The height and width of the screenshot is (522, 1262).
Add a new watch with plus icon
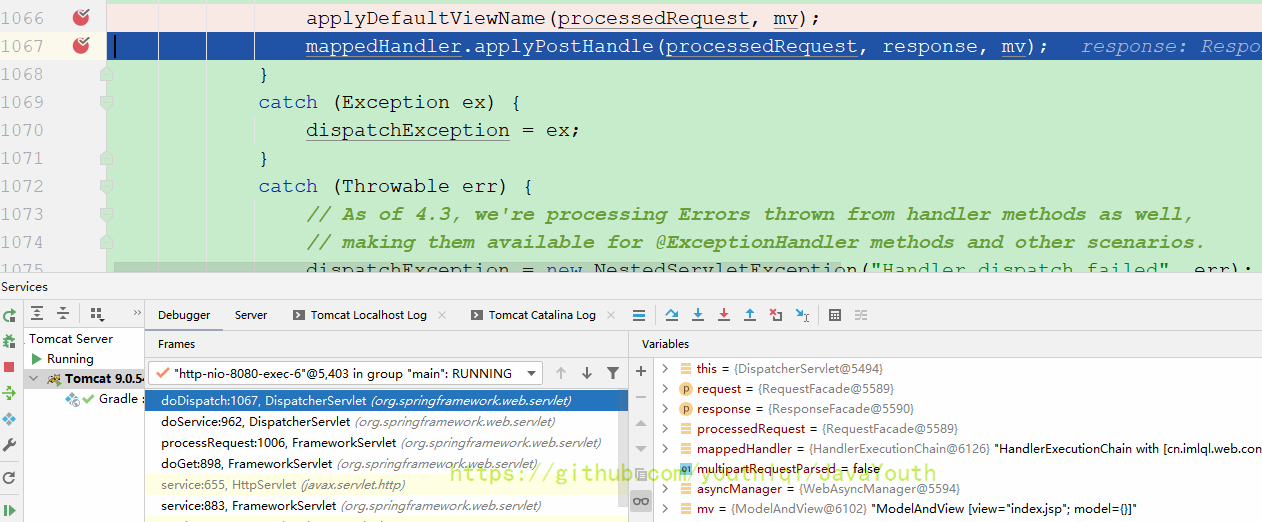(x=641, y=371)
